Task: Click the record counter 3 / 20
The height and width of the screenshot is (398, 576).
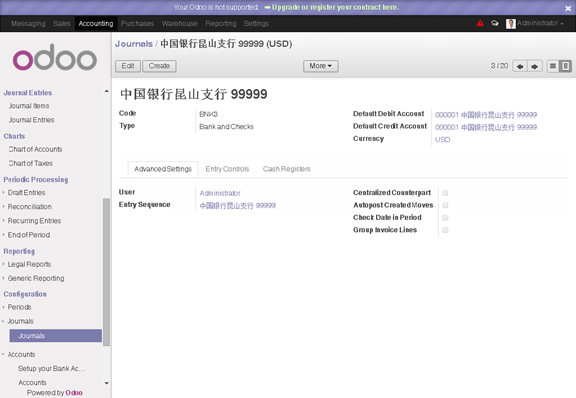Action: click(499, 66)
